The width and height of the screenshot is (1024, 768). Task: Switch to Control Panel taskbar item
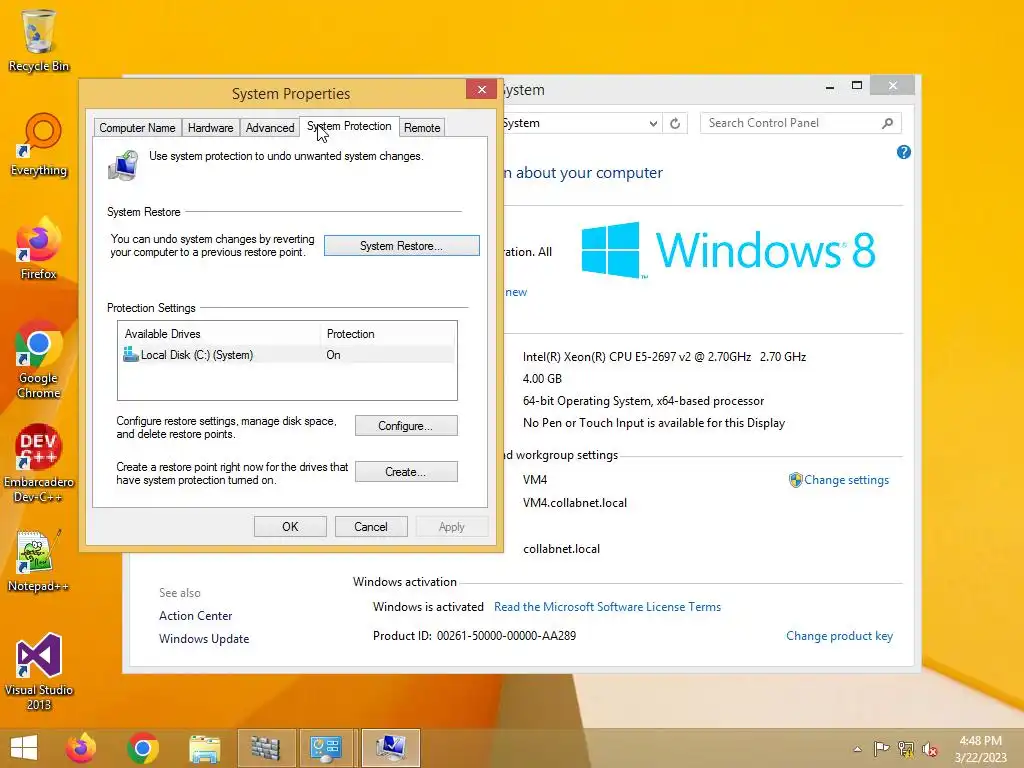pyautogui.click(x=327, y=748)
